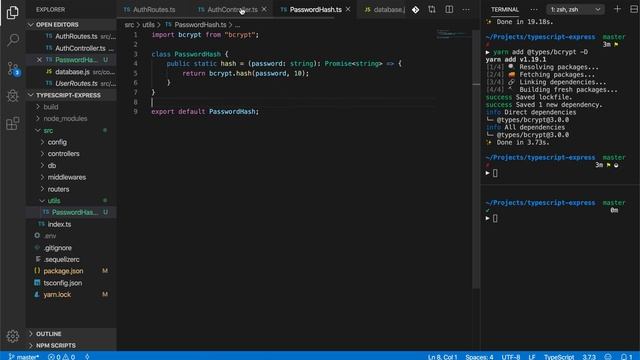Switch to the AuthController.ts tab
The image size is (640, 360).
[x=232, y=9]
